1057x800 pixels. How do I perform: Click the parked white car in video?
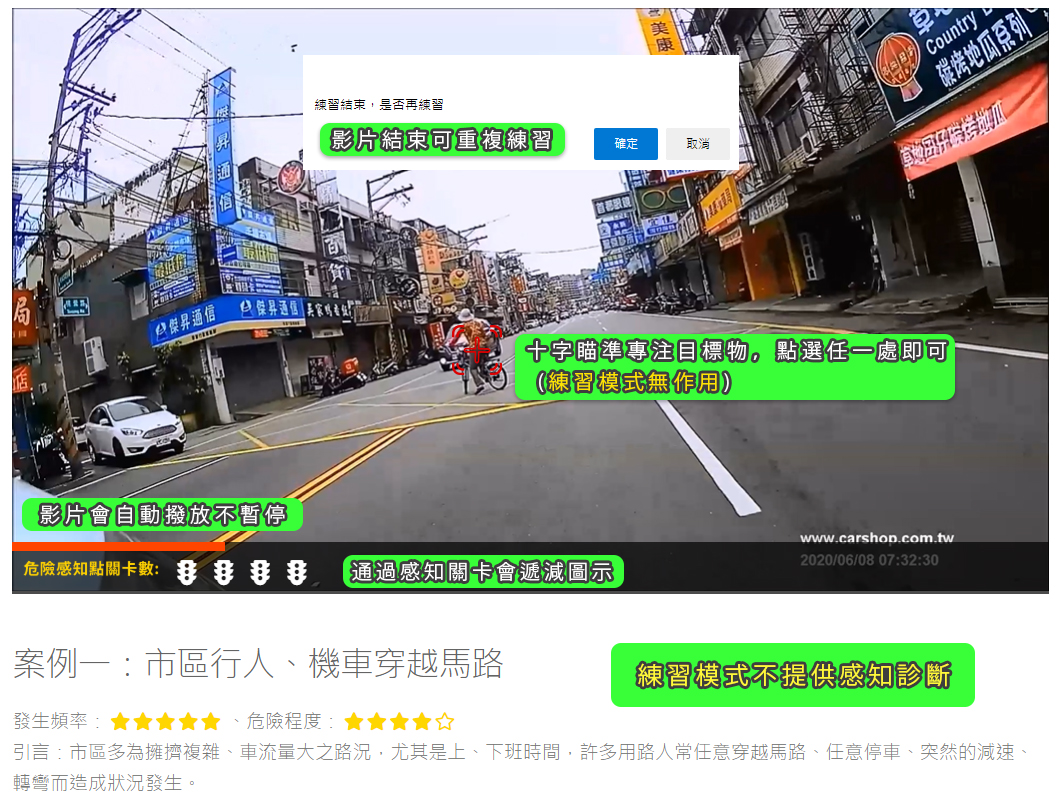pos(135,428)
